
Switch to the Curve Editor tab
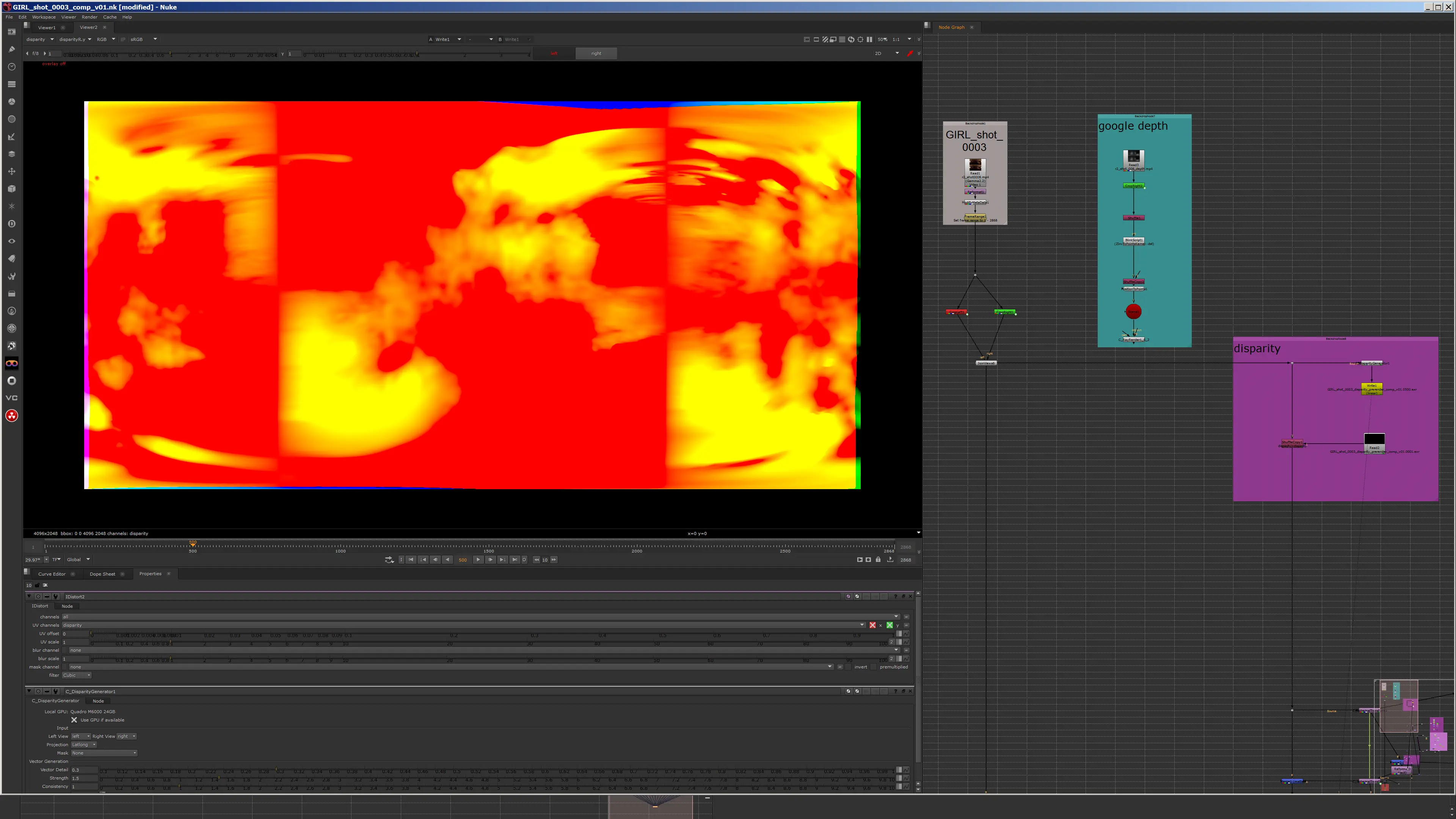tap(52, 574)
